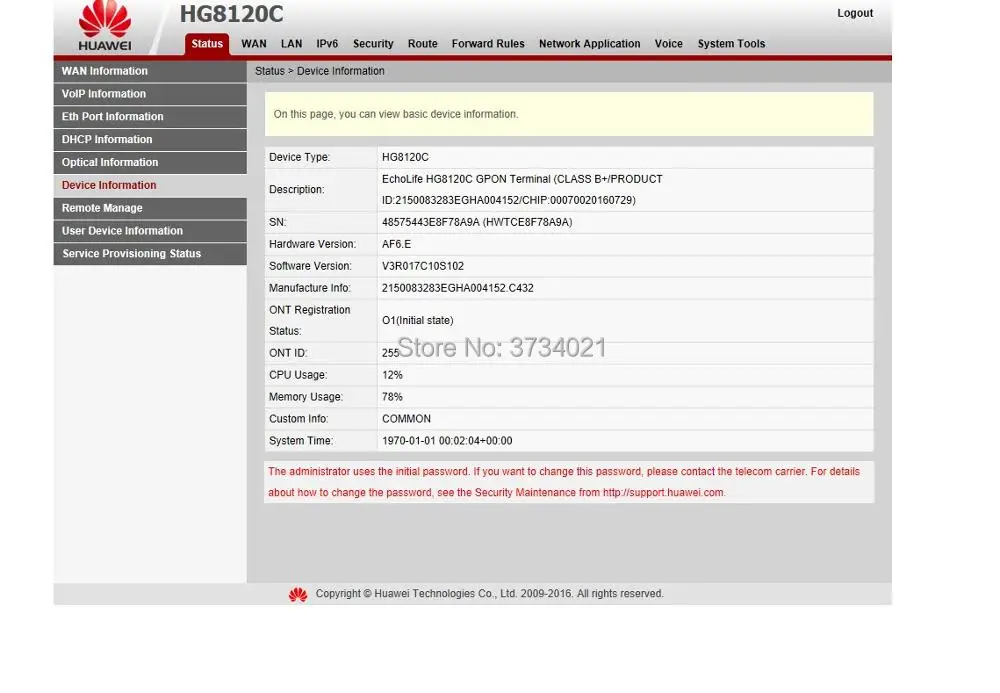Select Eth Port Information in the sidebar
1000x693 pixels.
(x=150, y=117)
